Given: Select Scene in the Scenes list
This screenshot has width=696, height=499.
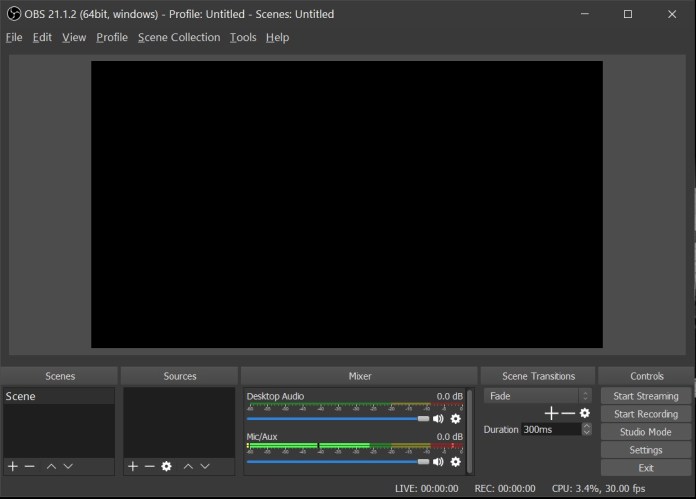Looking at the screenshot, I should pyautogui.click(x=57, y=396).
